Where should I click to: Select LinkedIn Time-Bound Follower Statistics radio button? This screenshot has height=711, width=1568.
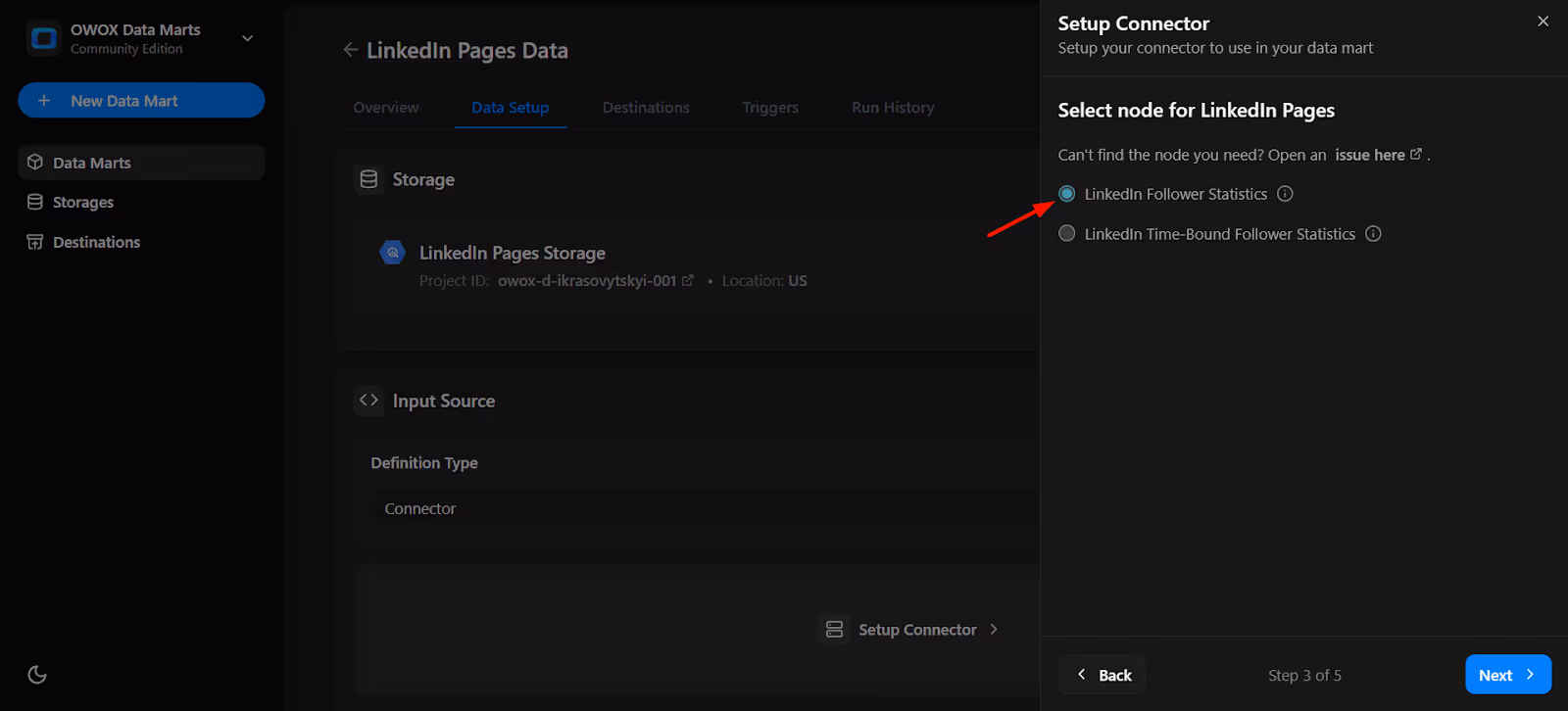tap(1067, 233)
